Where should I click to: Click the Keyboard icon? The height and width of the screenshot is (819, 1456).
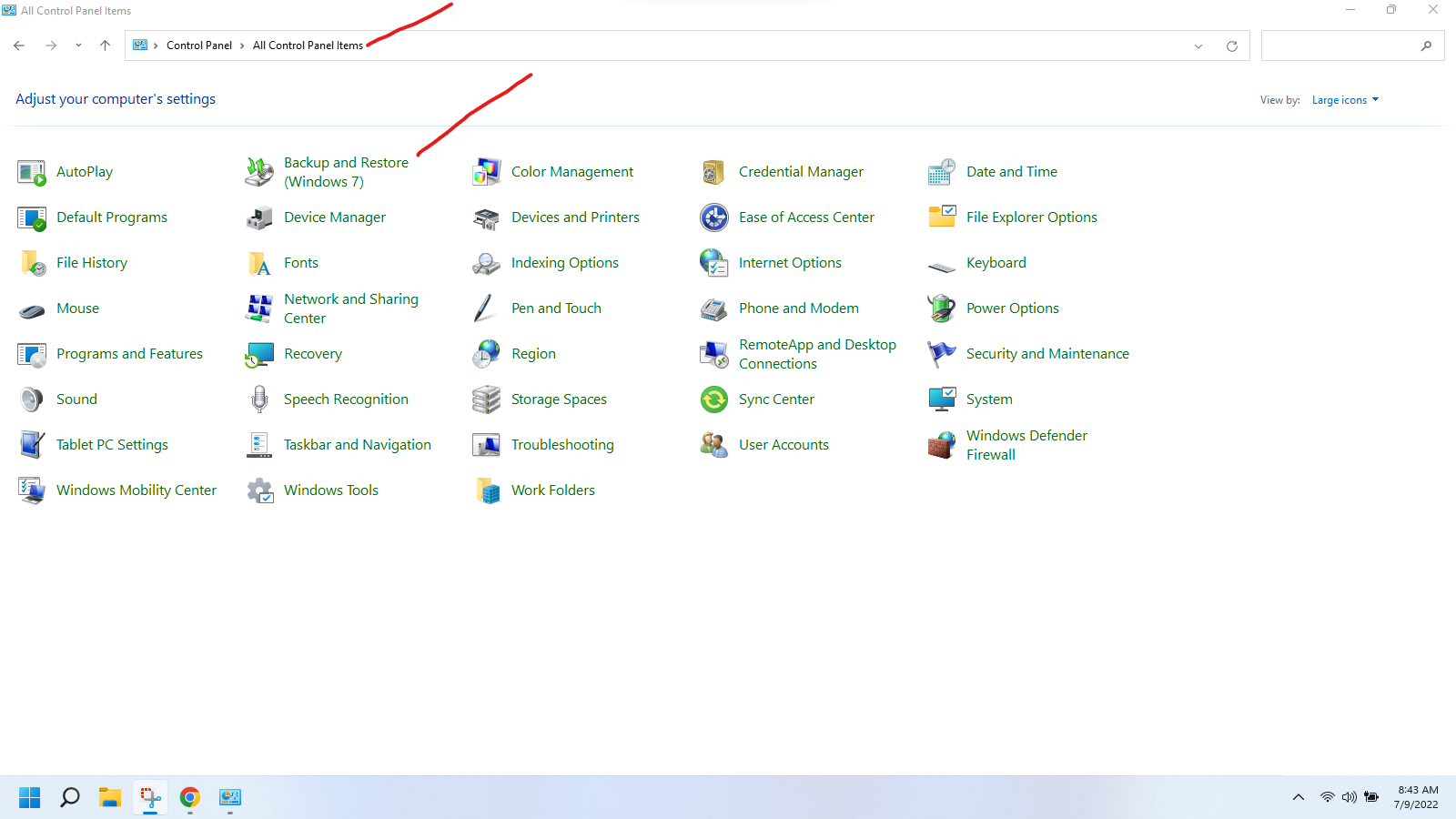click(x=942, y=266)
